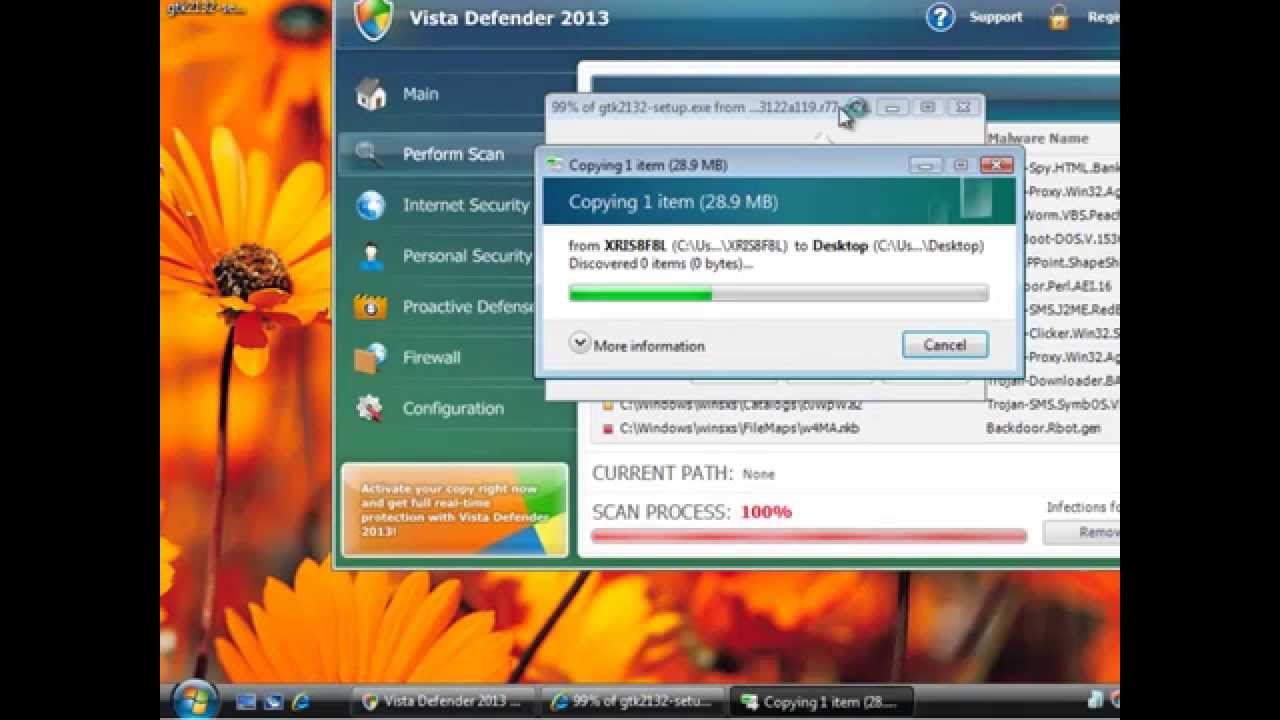
Task: Open Main menu item
Action: click(420, 94)
